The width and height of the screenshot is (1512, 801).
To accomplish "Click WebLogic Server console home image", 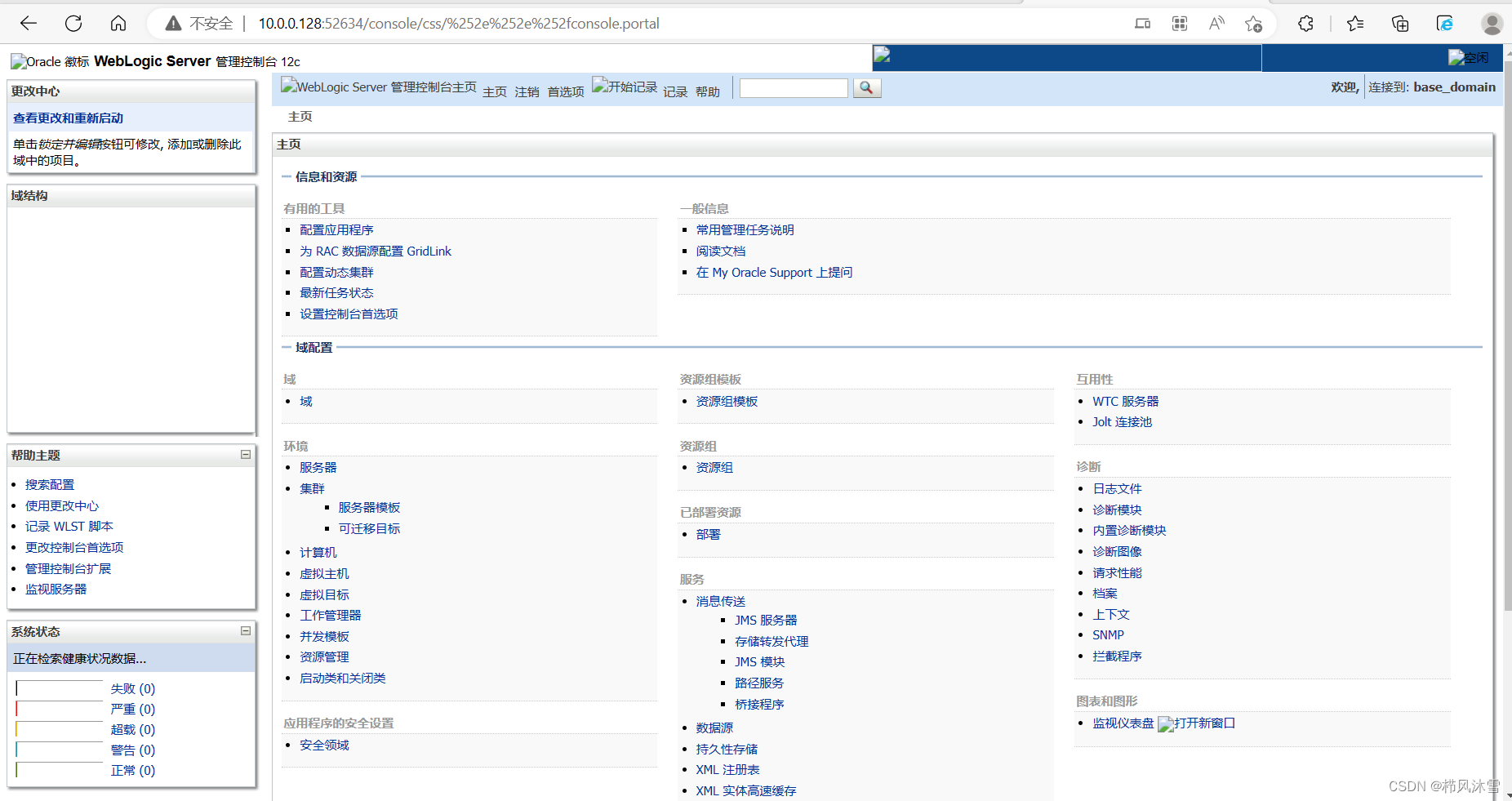I will pyautogui.click(x=379, y=86).
